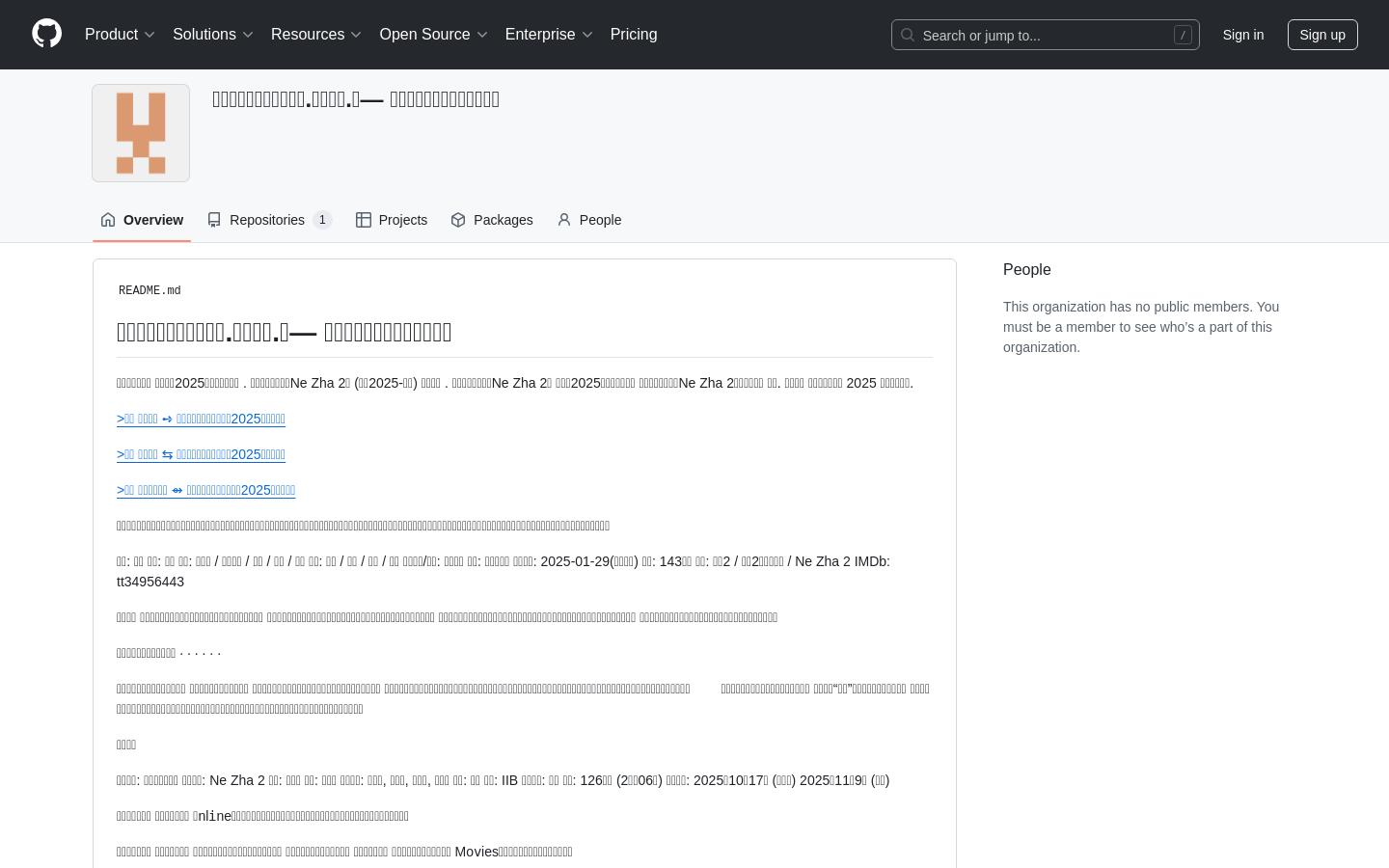The image size is (1389, 868).
Task: Expand the Resources menu
Action: [316, 35]
